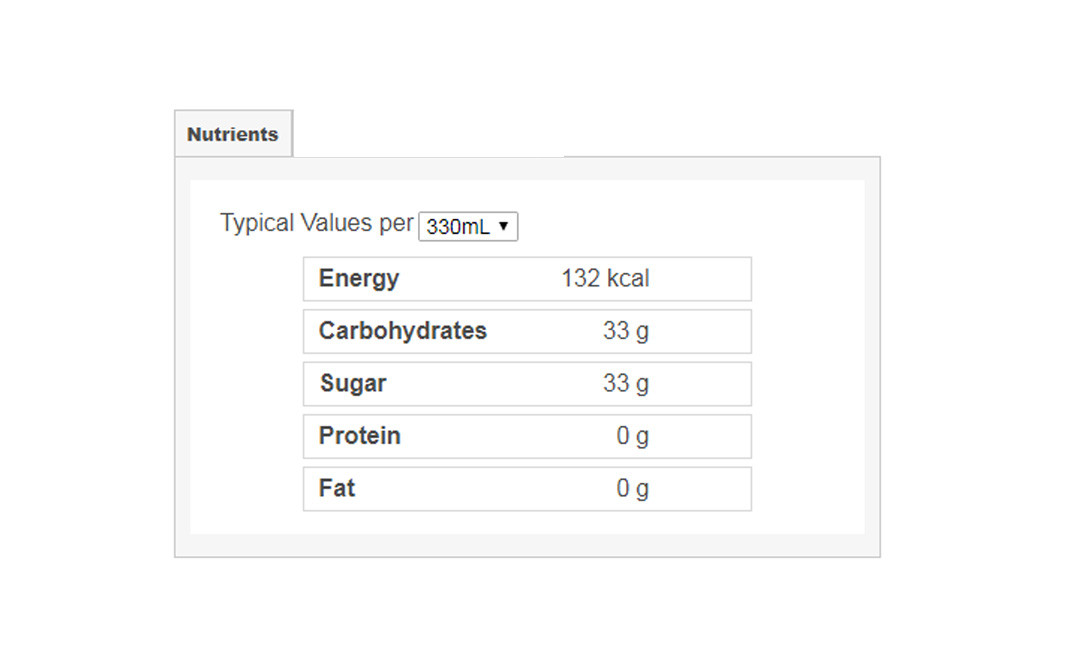Click the g unit in Sugar row
1068x671 pixels.
pos(642,385)
